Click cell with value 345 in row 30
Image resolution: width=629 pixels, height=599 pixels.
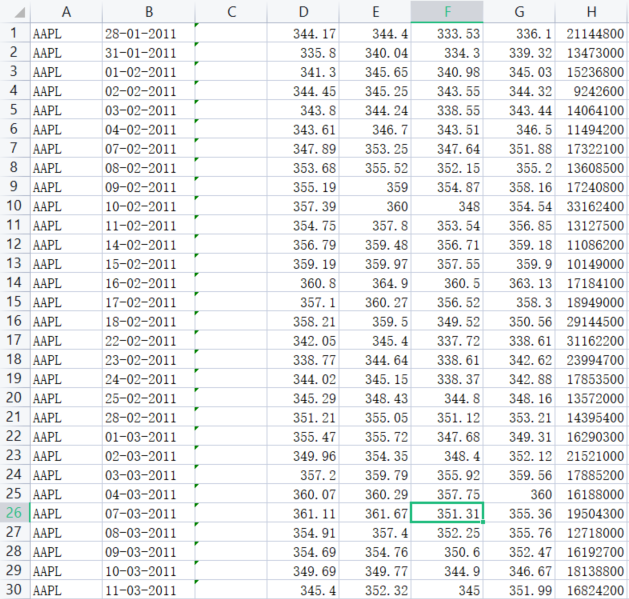click(x=447, y=589)
